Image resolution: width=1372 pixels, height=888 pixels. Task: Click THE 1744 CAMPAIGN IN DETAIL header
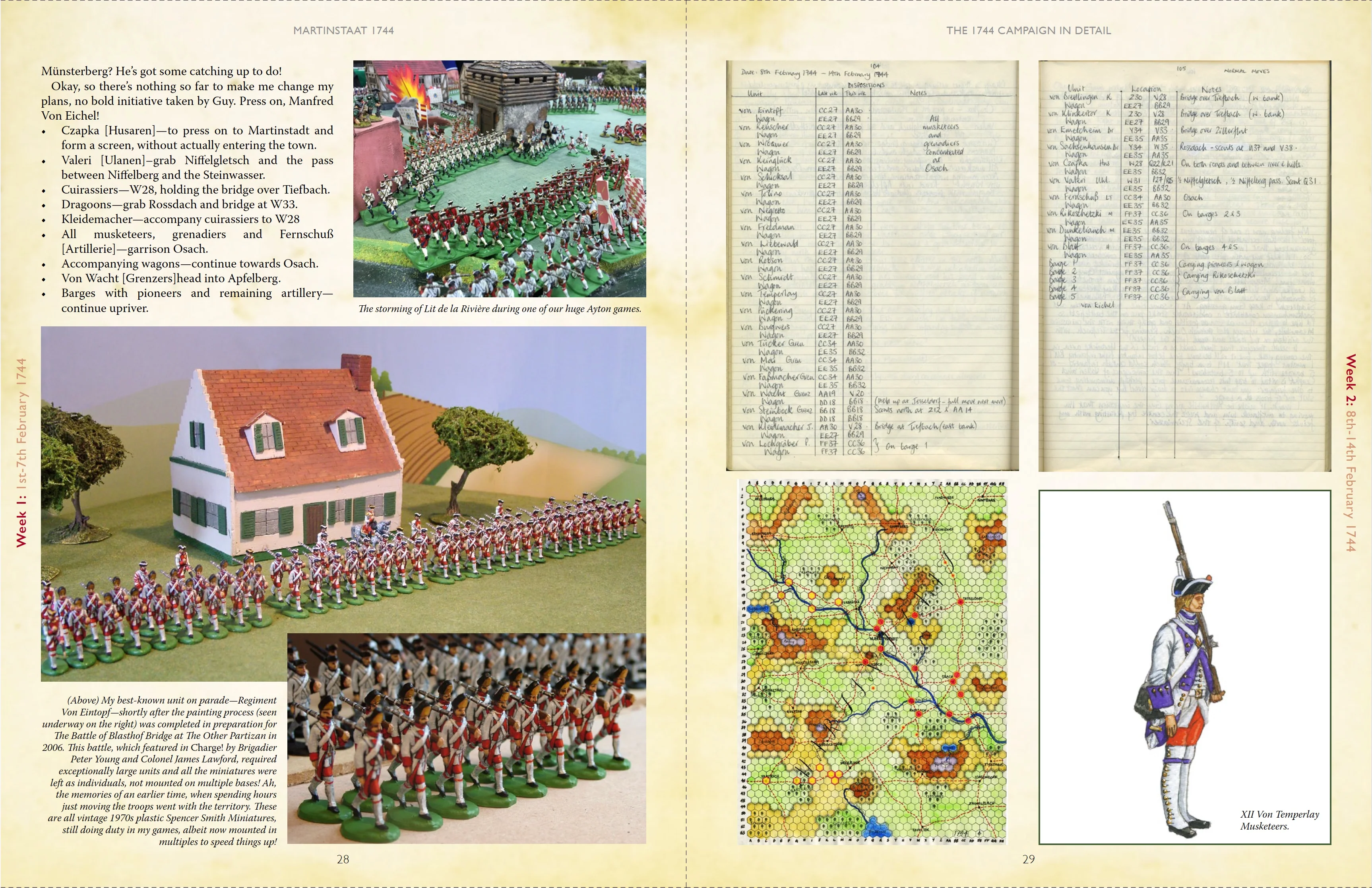1029,31
